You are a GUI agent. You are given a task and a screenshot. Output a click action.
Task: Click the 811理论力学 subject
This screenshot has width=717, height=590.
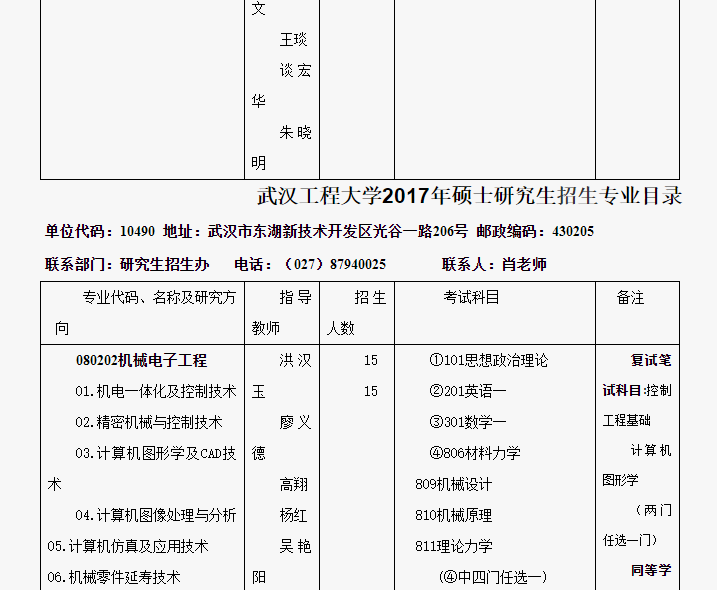point(453,546)
